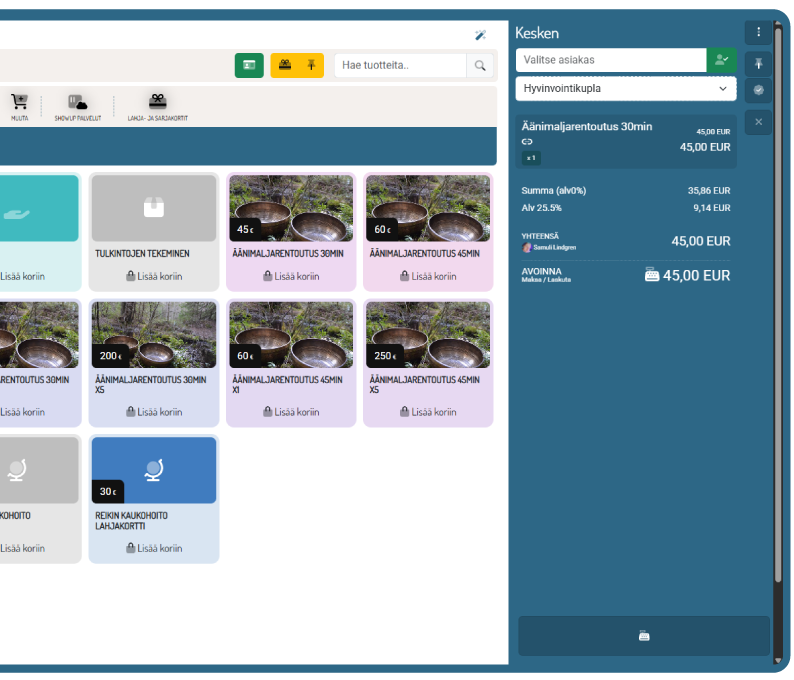The image size is (794, 680).
Task: Click the cash register button at bottom
Action: (644, 636)
